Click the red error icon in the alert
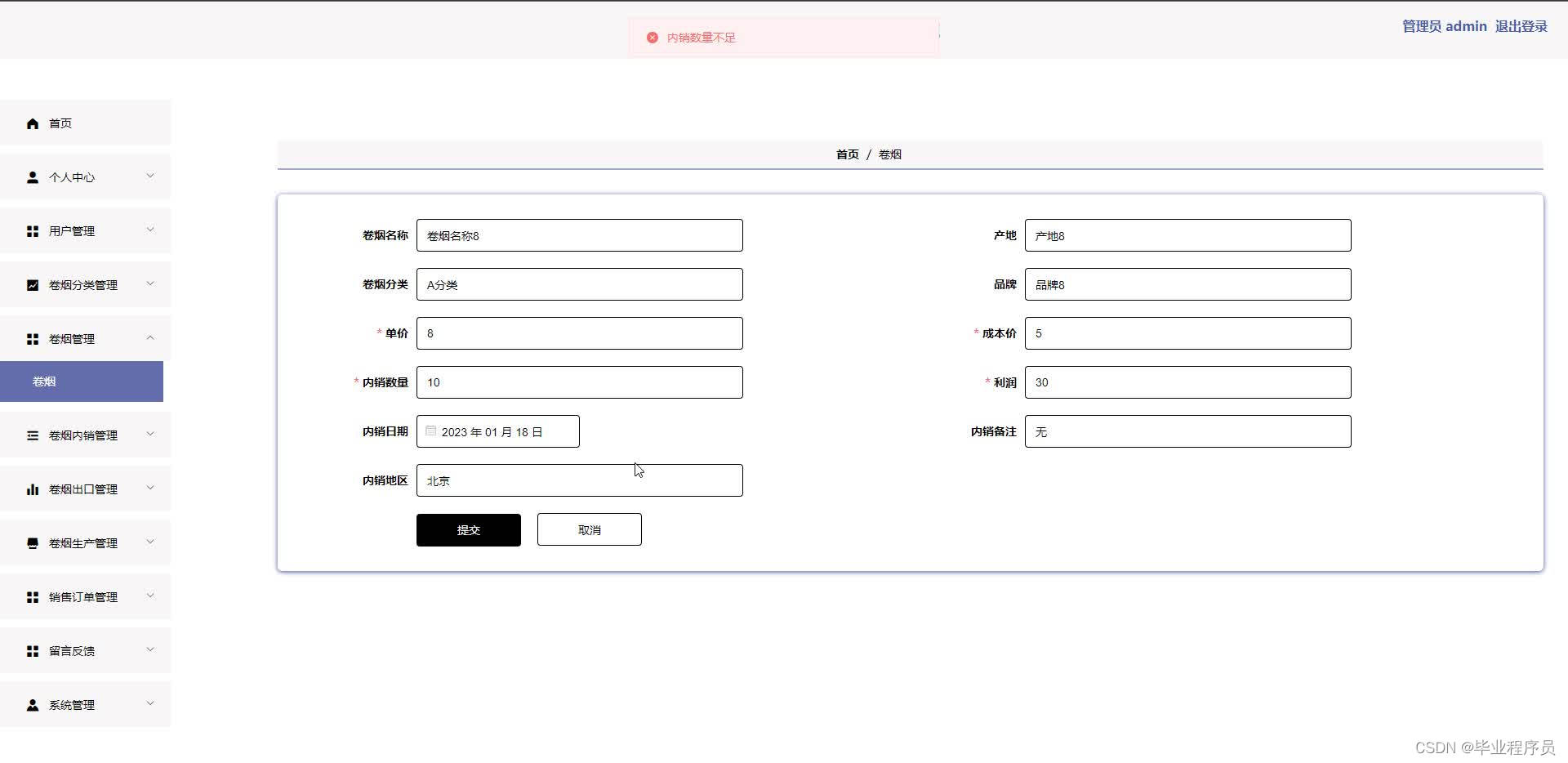Image resolution: width=1568 pixels, height=763 pixels. (x=653, y=38)
